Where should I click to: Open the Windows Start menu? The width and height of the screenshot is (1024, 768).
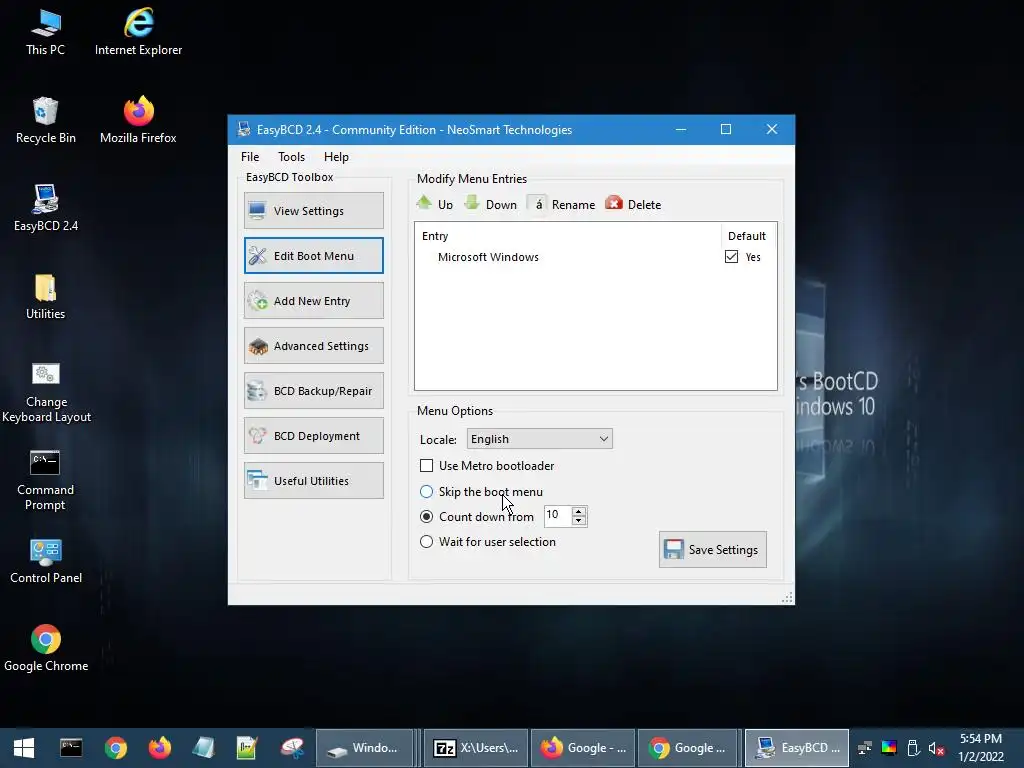tap(24, 748)
